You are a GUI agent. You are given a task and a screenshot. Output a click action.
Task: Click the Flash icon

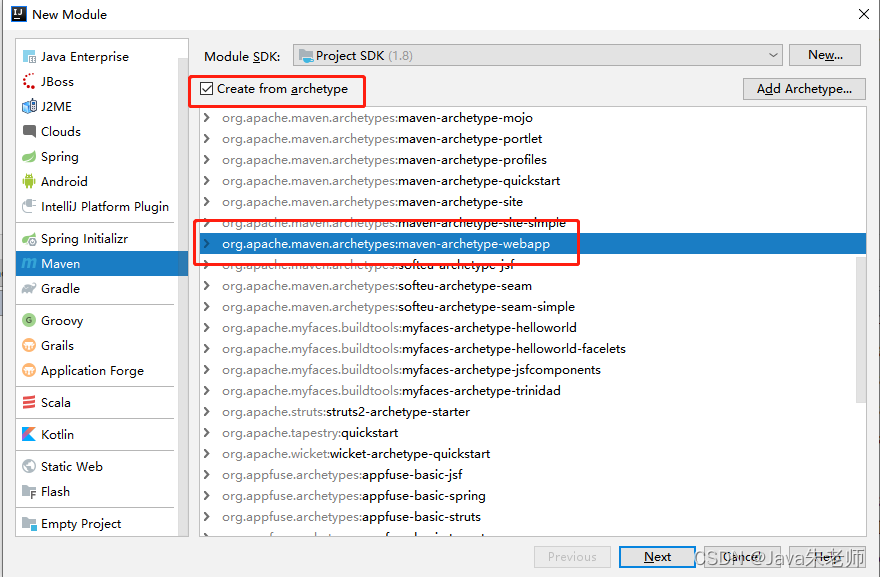[x=29, y=492]
